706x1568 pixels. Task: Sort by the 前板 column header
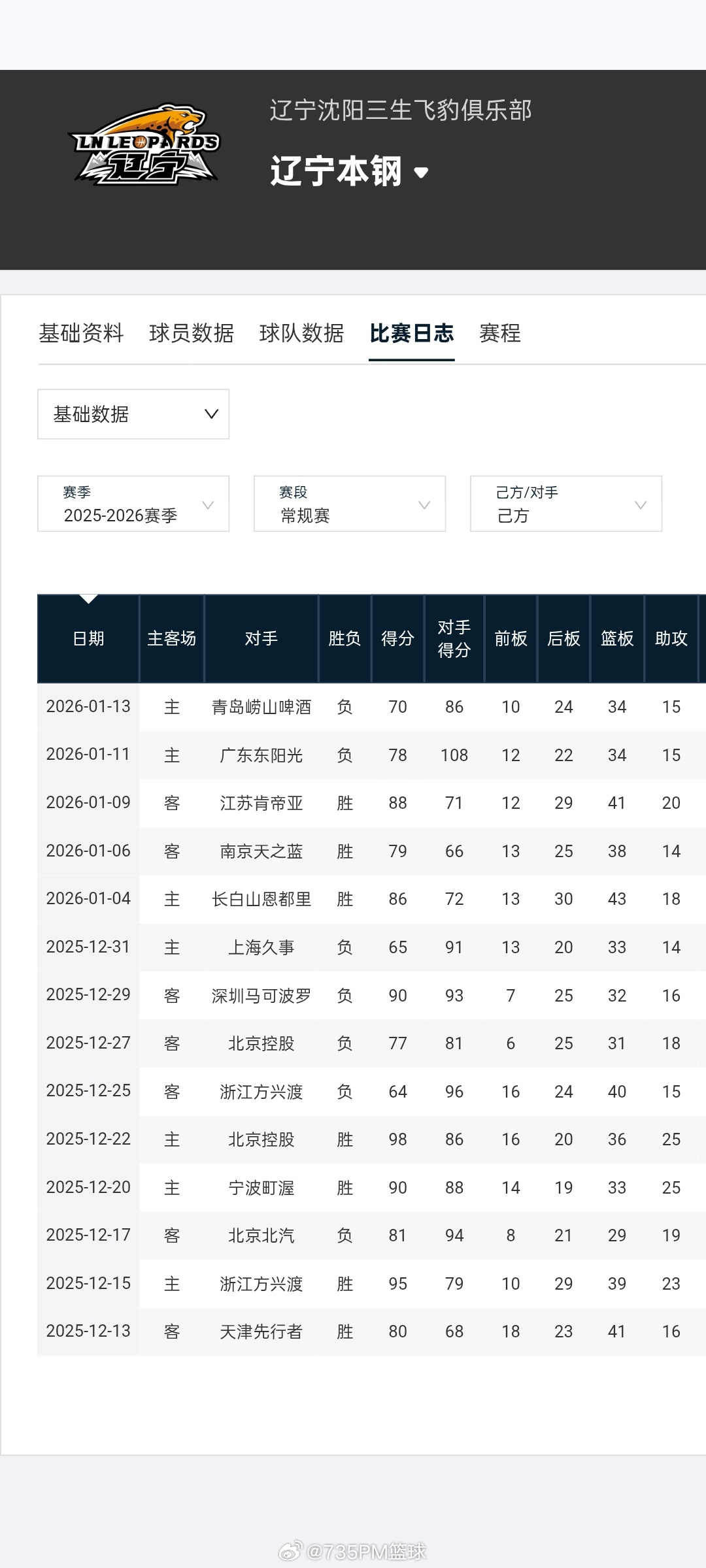point(511,638)
